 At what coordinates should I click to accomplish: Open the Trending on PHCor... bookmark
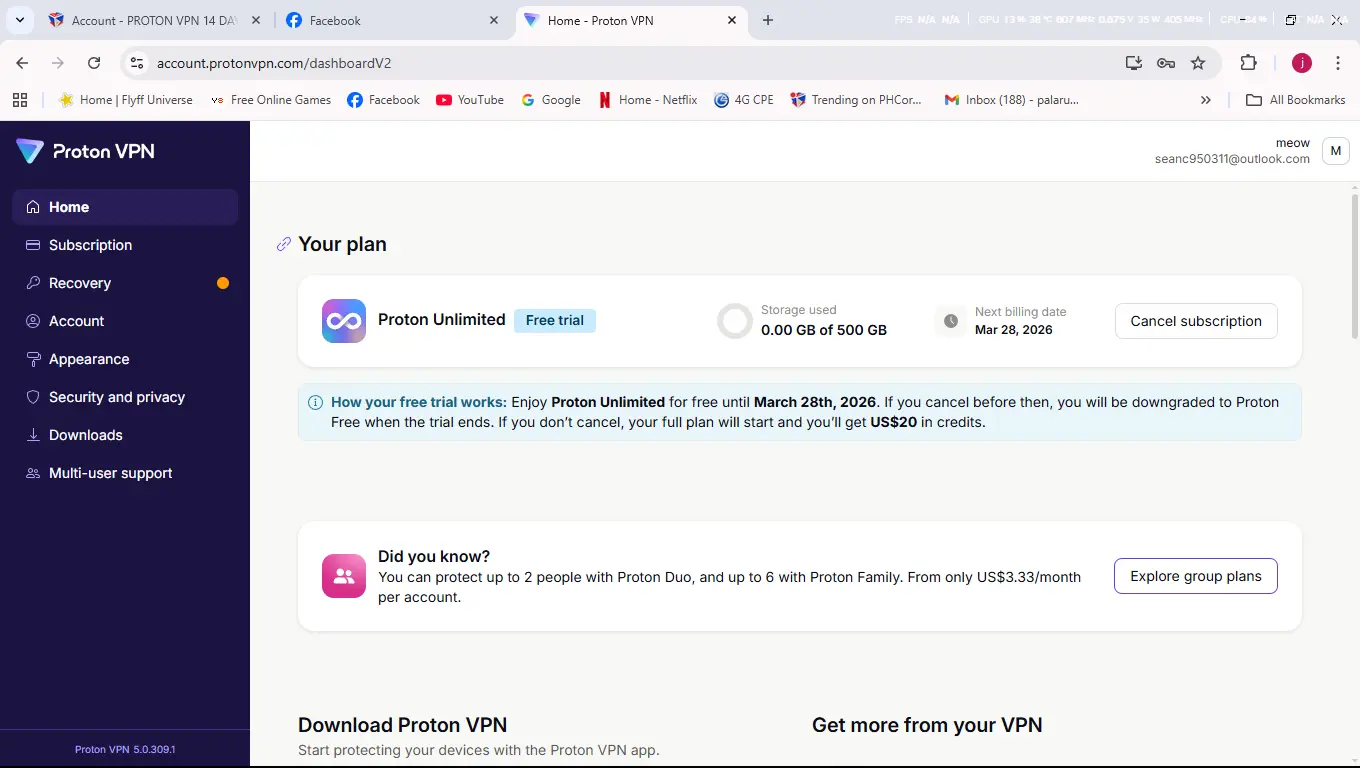(856, 100)
